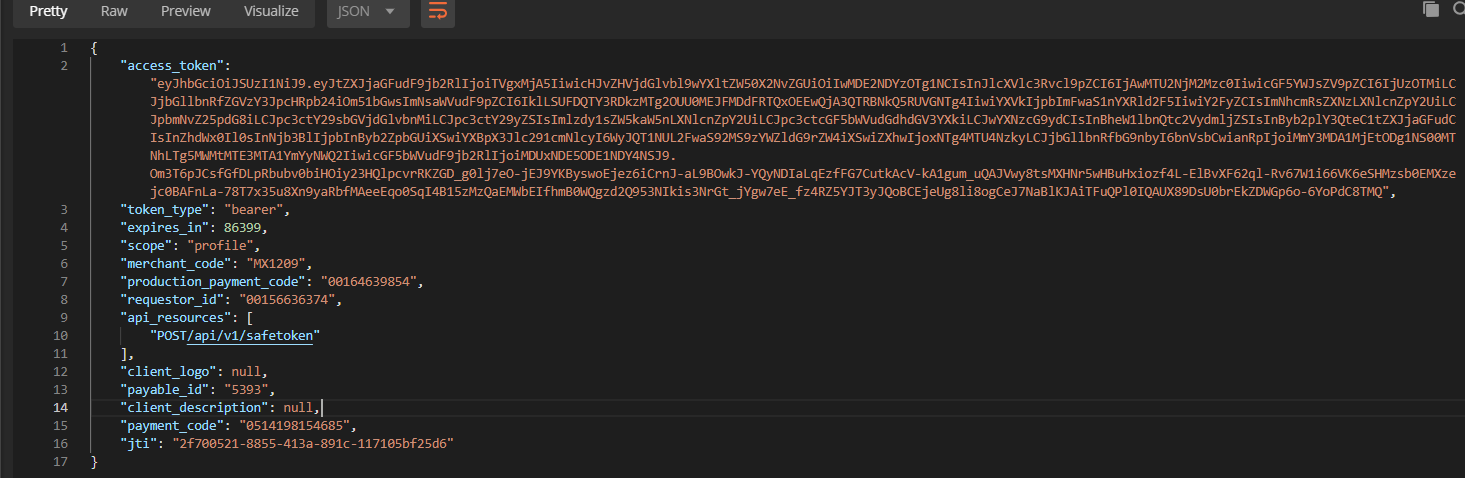
Task: Click token signature line starting "Om3T6pJCsfGfDLpRbubv"
Action: click(803, 174)
